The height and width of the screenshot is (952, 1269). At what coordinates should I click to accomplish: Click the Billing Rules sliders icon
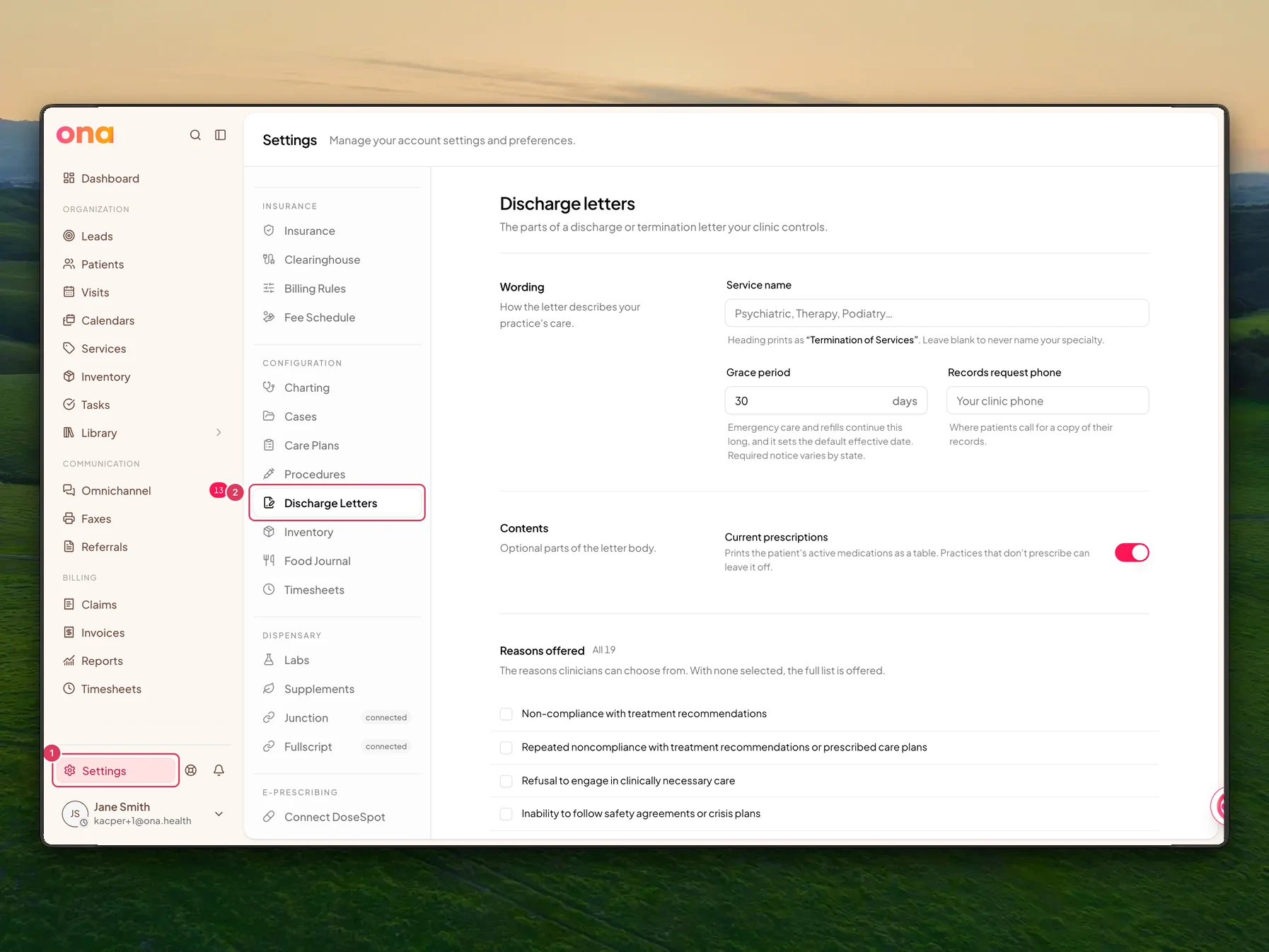[x=269, y=288]
